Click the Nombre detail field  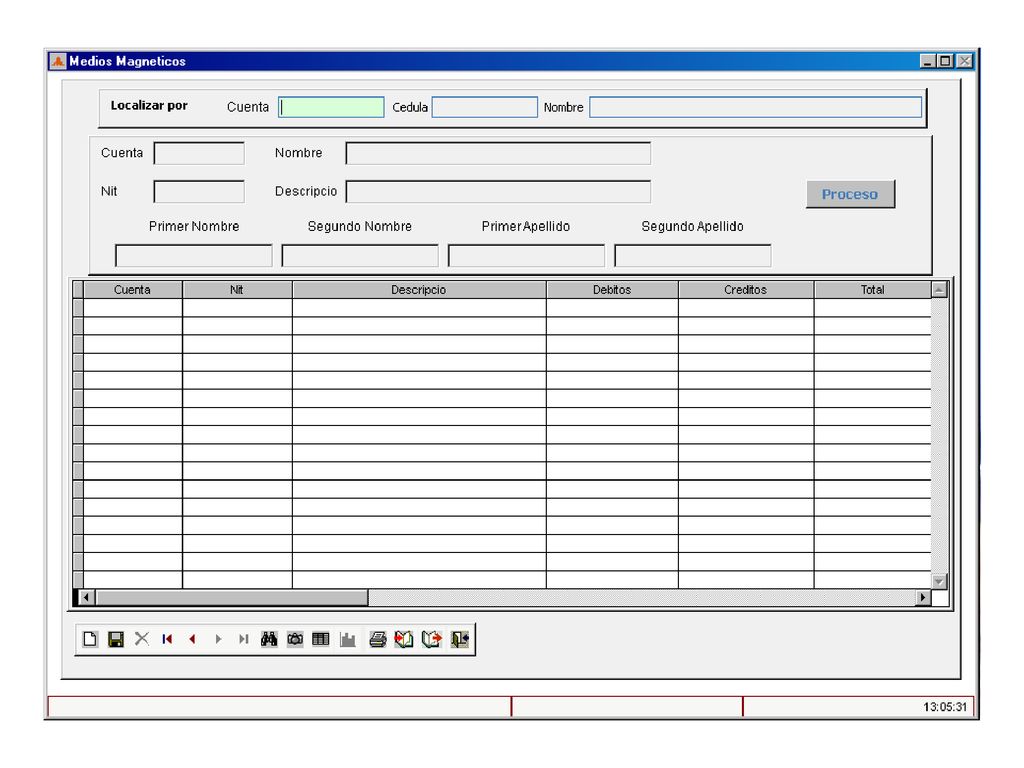point(498,153)
